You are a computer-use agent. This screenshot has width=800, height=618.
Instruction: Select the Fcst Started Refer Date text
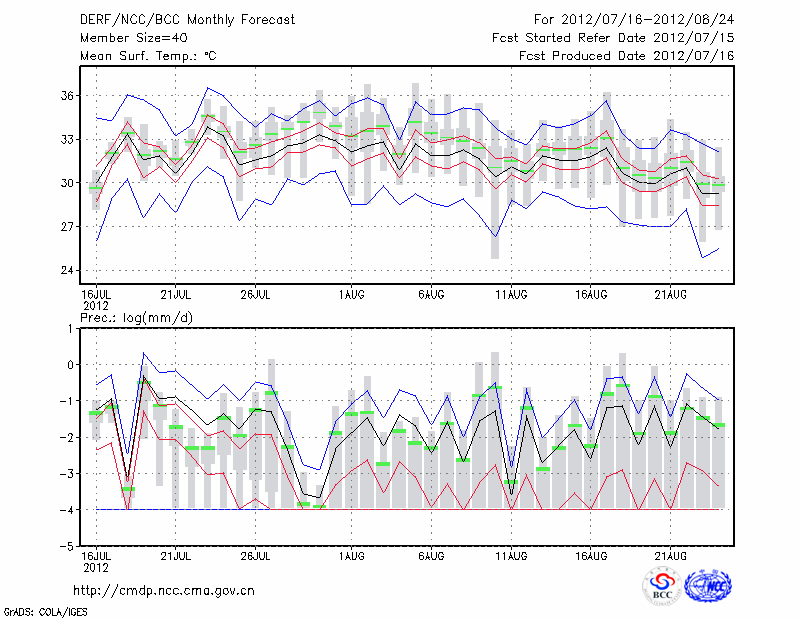tap(613, 38)
